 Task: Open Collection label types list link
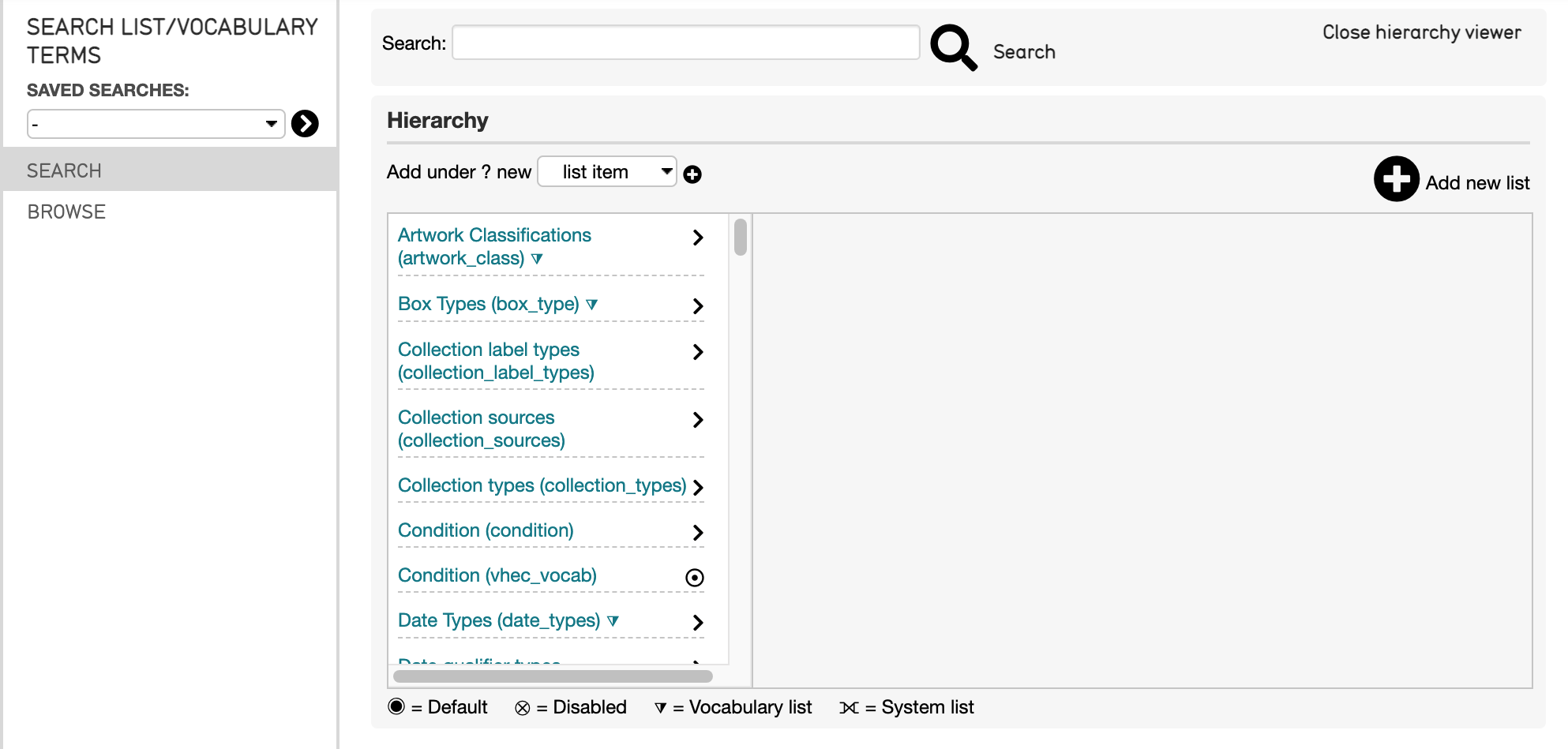(x=495, y=361)
